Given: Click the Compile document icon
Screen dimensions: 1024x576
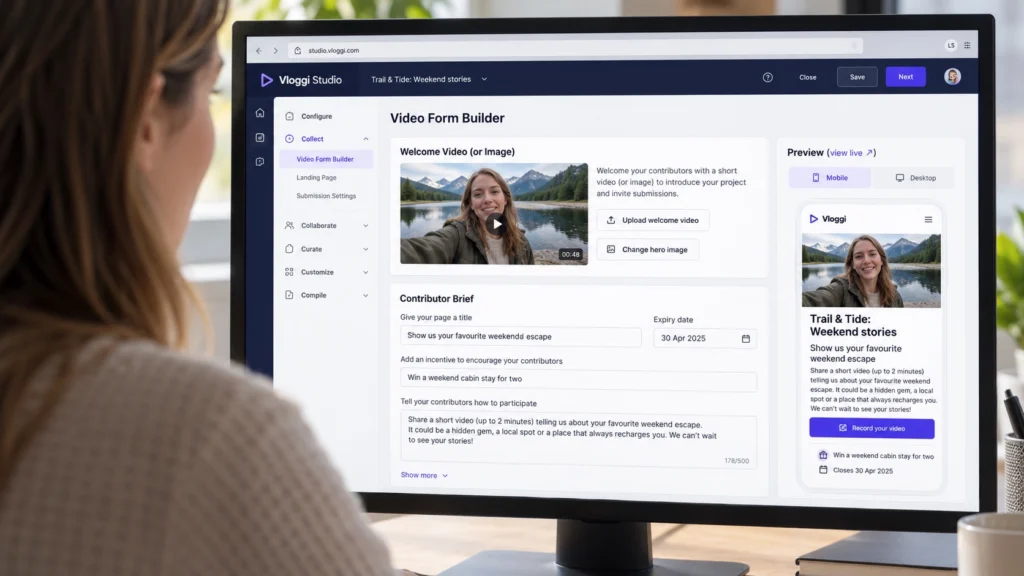Looking at the screenshot, I should [289, 295].
